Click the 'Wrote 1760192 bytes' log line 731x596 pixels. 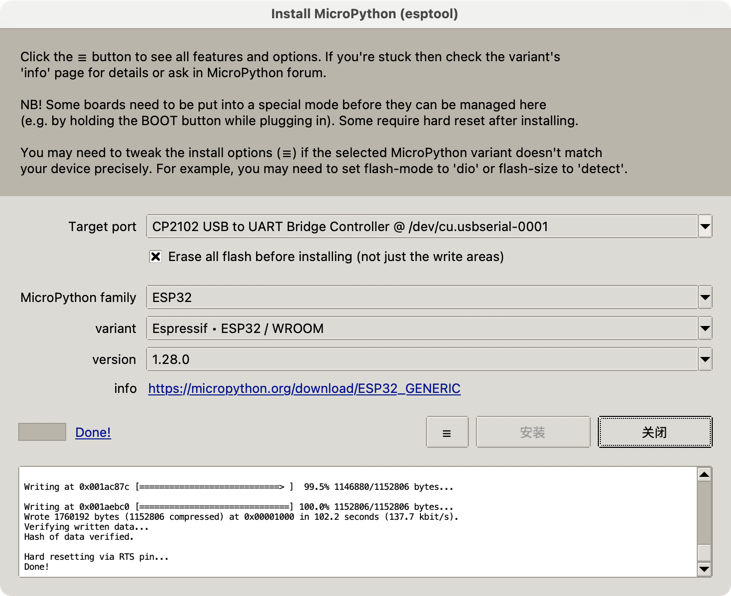pos(241,517)
